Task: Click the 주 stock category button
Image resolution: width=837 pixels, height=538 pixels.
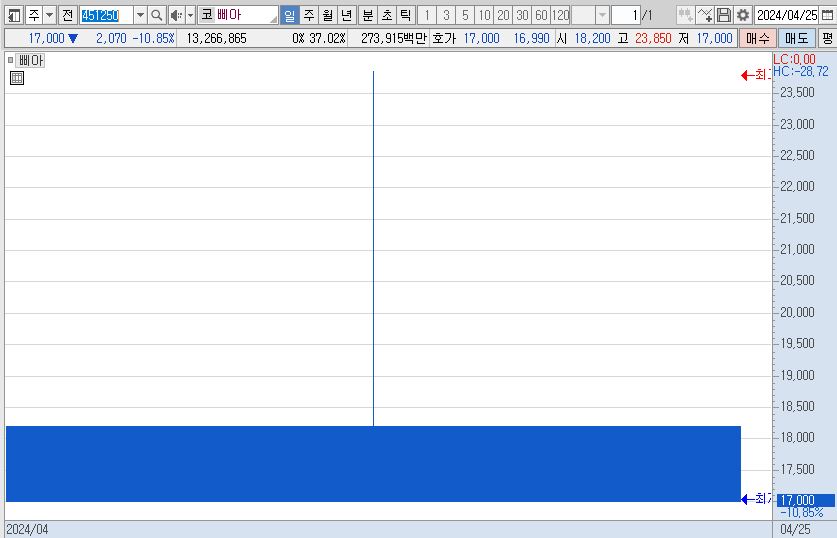Action: tap(34, 15)
